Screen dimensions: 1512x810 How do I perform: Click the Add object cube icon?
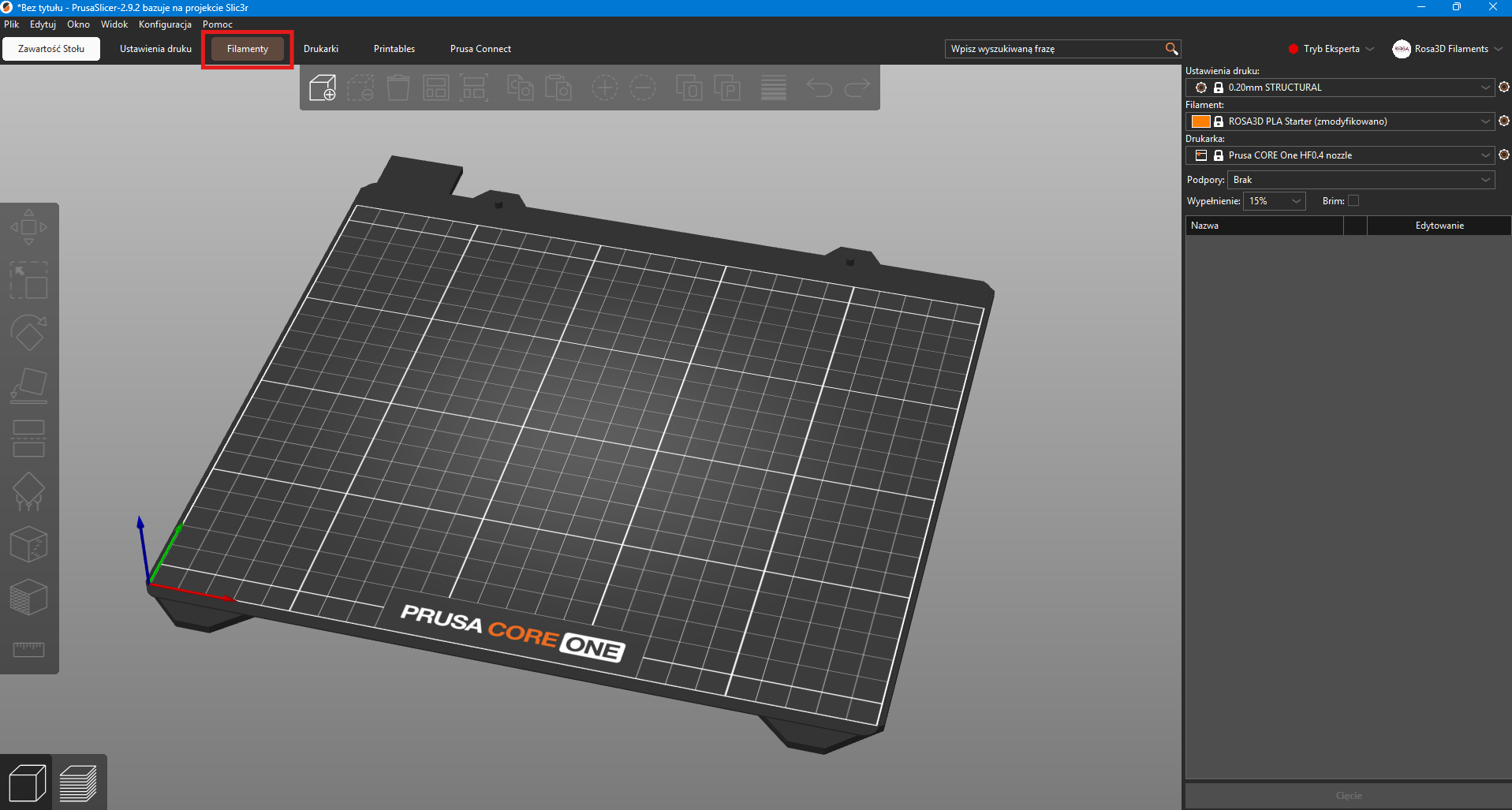click(323, 88)
